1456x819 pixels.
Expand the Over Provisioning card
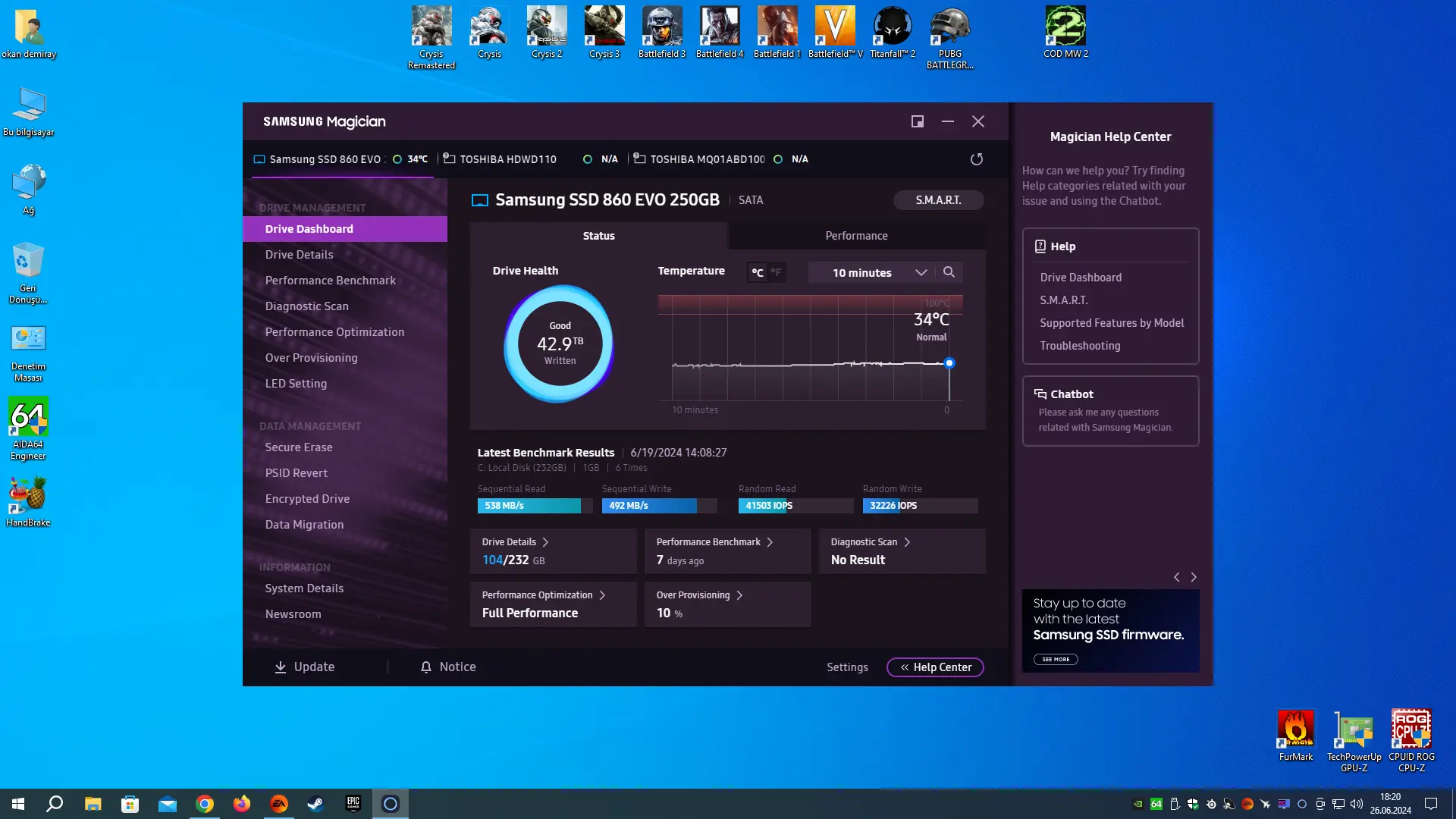[728, 604]
